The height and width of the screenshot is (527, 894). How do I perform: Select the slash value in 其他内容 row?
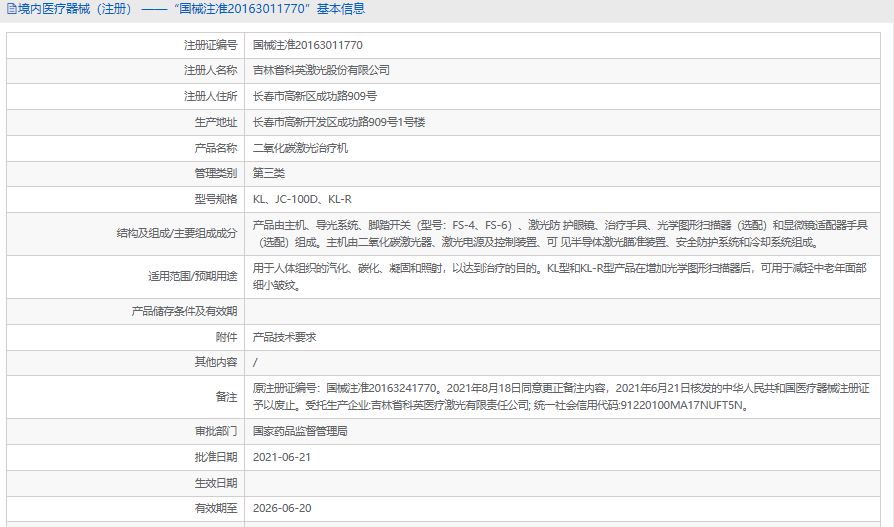pos(255,362)
